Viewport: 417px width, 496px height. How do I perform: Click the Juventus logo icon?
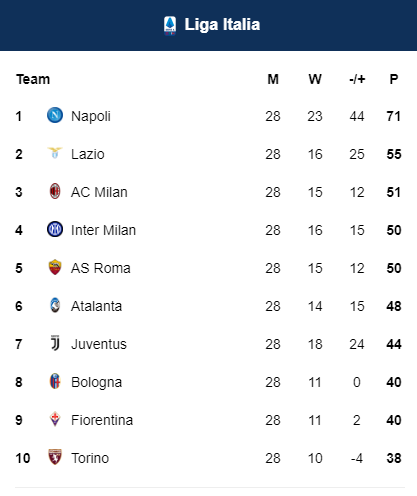point(55,343)
